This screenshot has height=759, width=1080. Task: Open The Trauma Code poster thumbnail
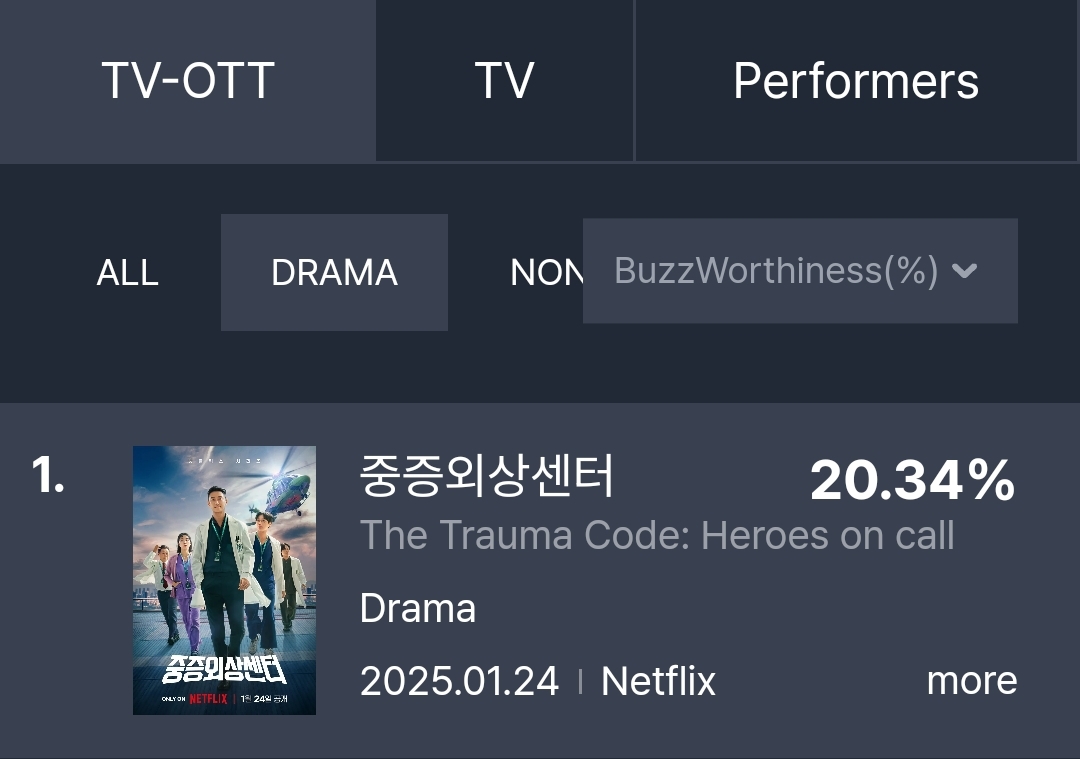pyautogui.click(x=224, y=580)
